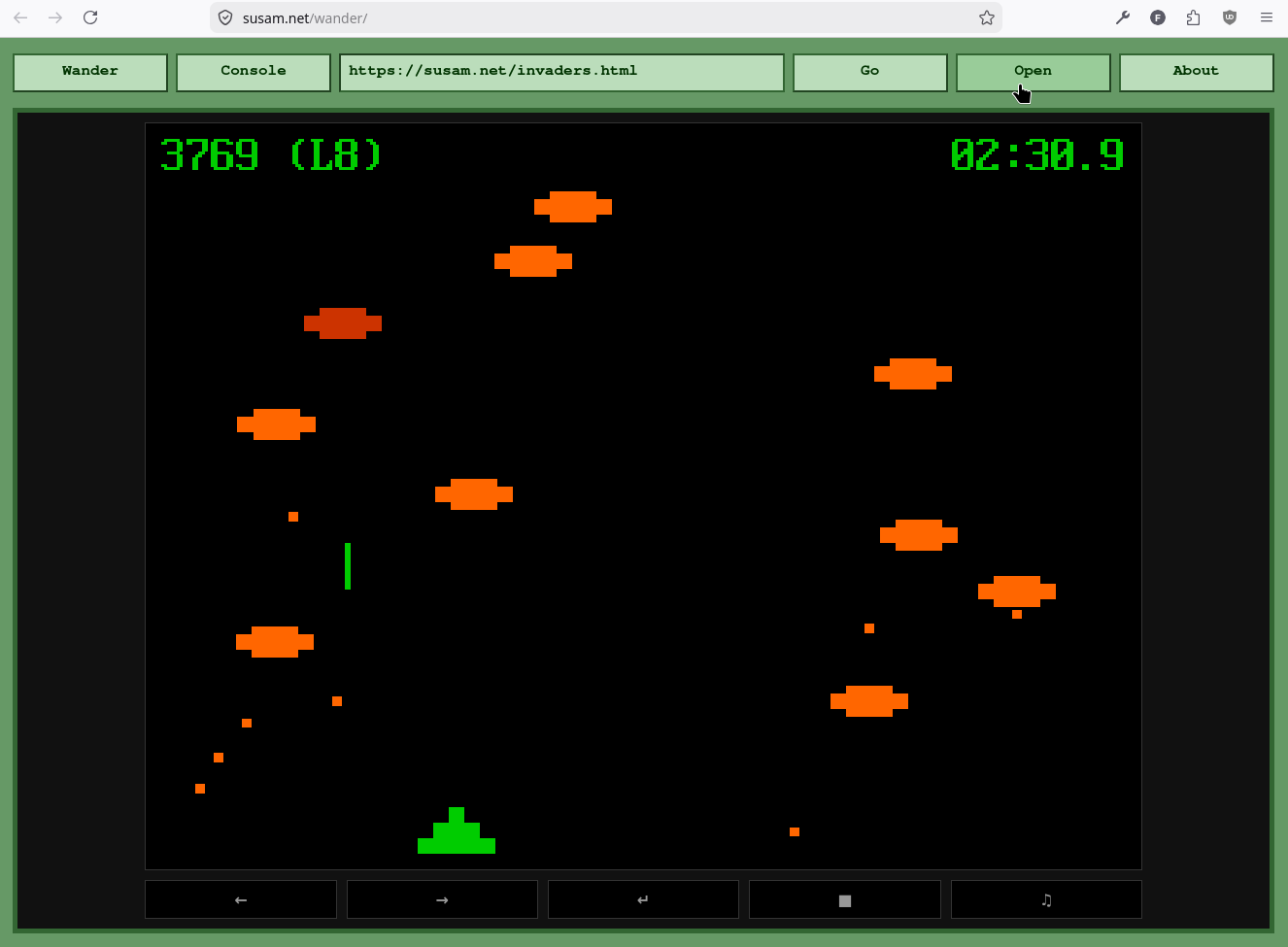Click the Wander button
Screen dimensions: 1288x947
pos(90,73)
